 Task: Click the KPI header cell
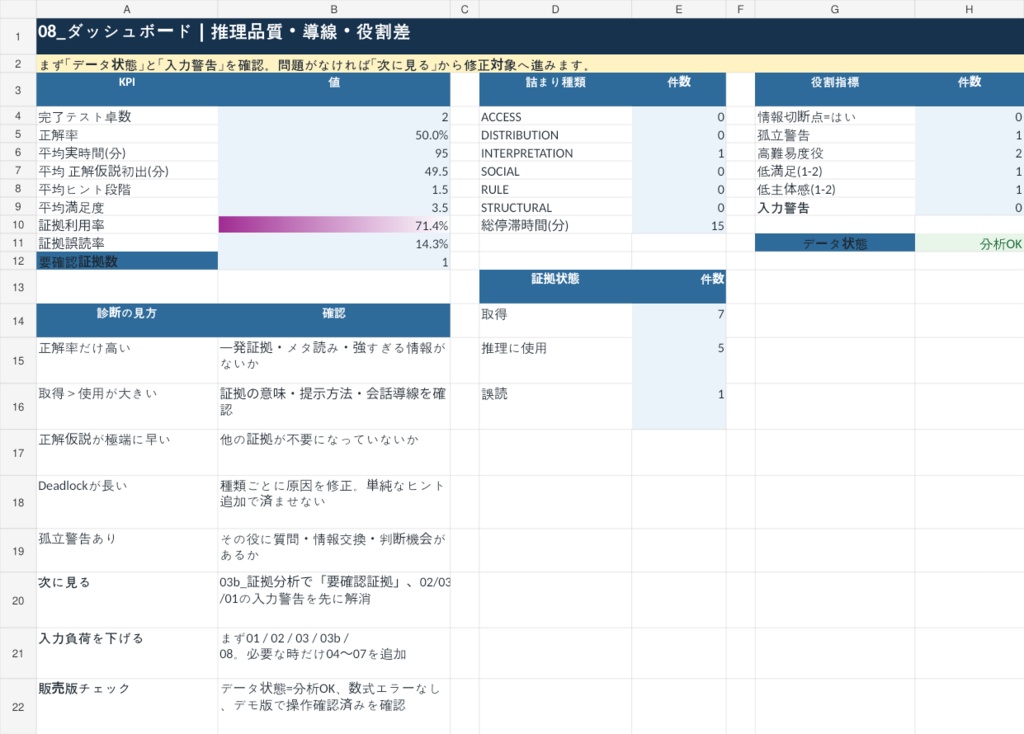[127, 89]
